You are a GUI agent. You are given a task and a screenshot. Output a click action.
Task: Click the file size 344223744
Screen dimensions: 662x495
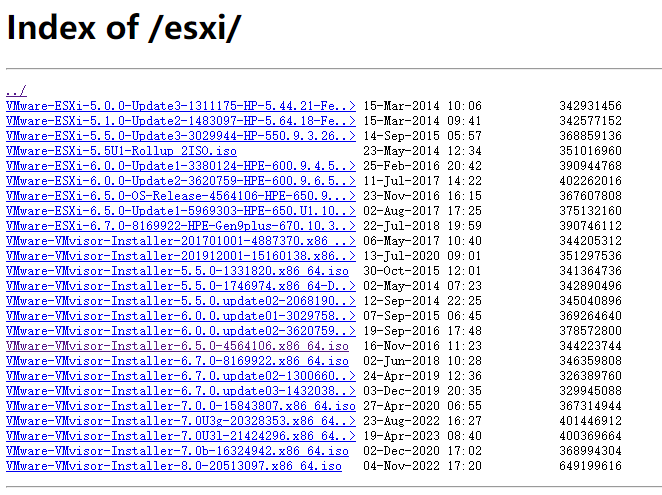590,346
